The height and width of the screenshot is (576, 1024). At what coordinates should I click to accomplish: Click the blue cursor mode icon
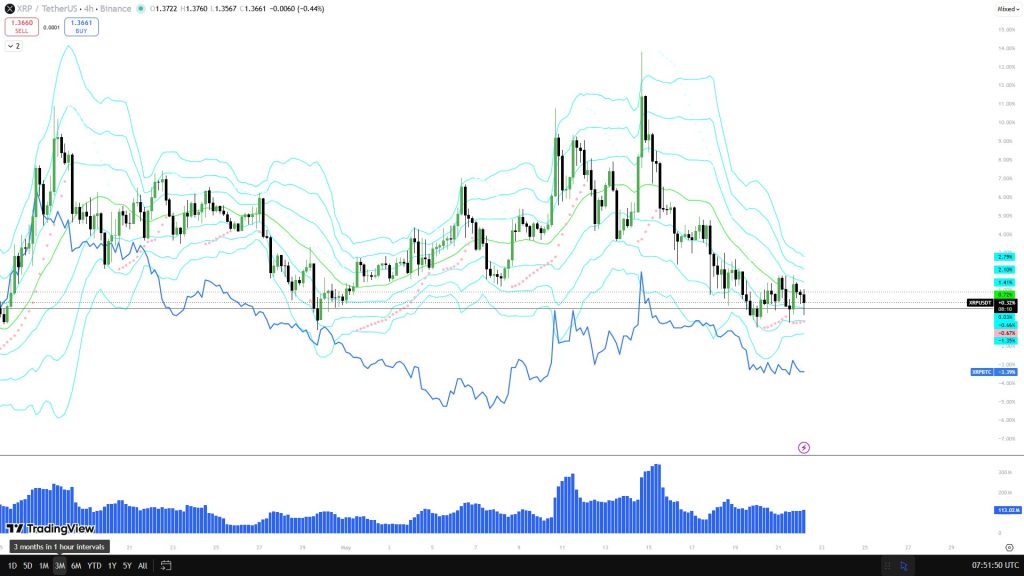[x=904, y=566]
